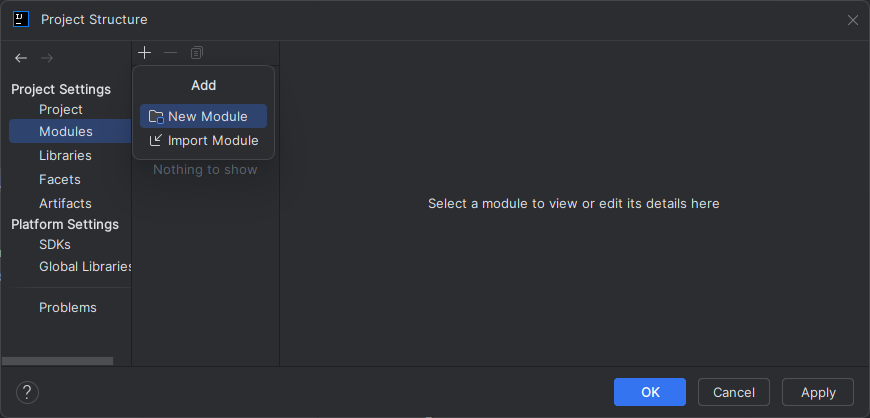This screenshot has width=870, height=418.
Task: Choose Import Module from Add popup
Action: pos(212,141)
